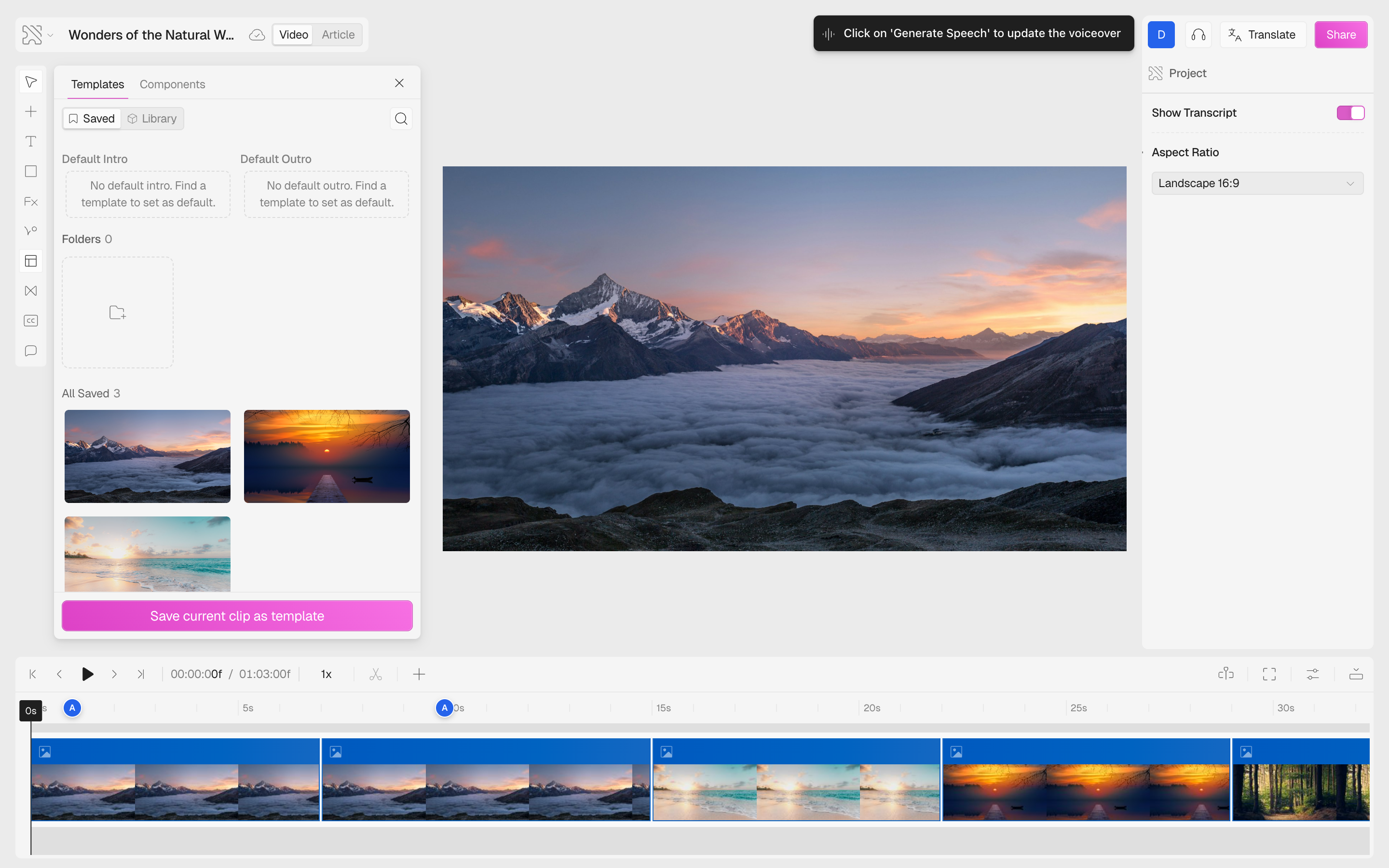Open the Fx effects tool
Viewport: 1389px width, 868px height.
tap(31, 202)
